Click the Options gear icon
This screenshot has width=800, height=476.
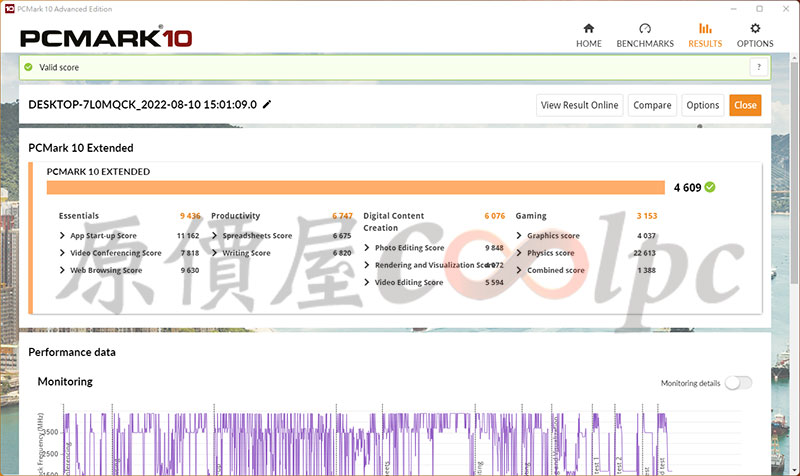pos(755,28)
